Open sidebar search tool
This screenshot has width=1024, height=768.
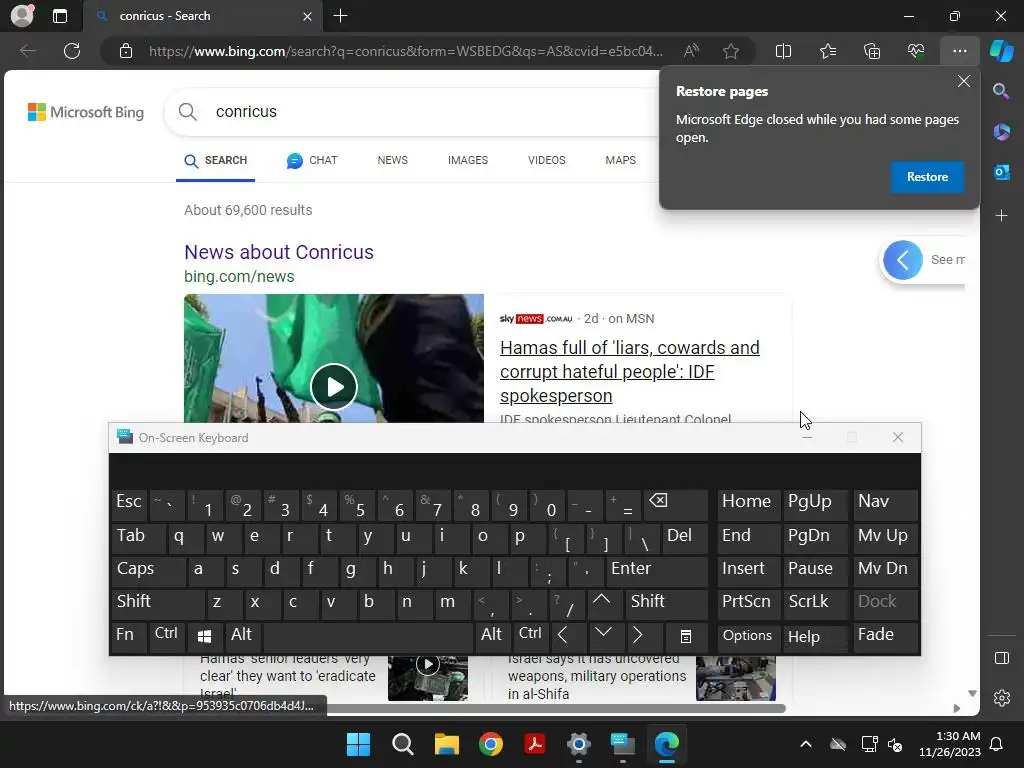(x=1001, y=91)
